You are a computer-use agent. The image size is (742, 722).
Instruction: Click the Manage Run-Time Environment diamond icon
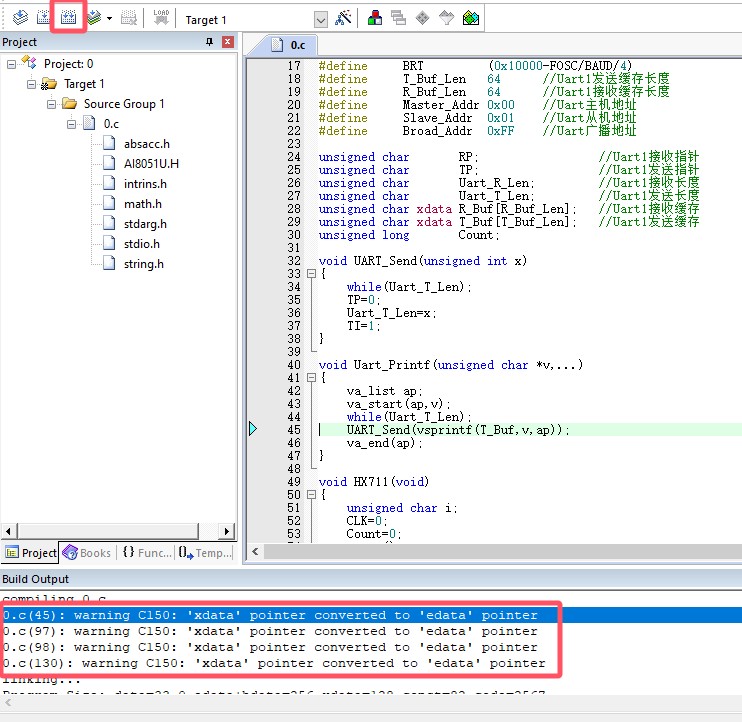422,18
